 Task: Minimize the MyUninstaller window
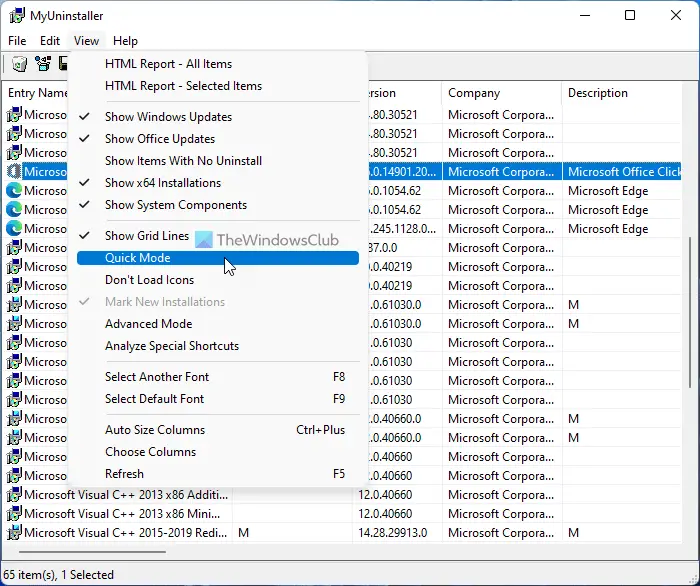pos(585,16)
